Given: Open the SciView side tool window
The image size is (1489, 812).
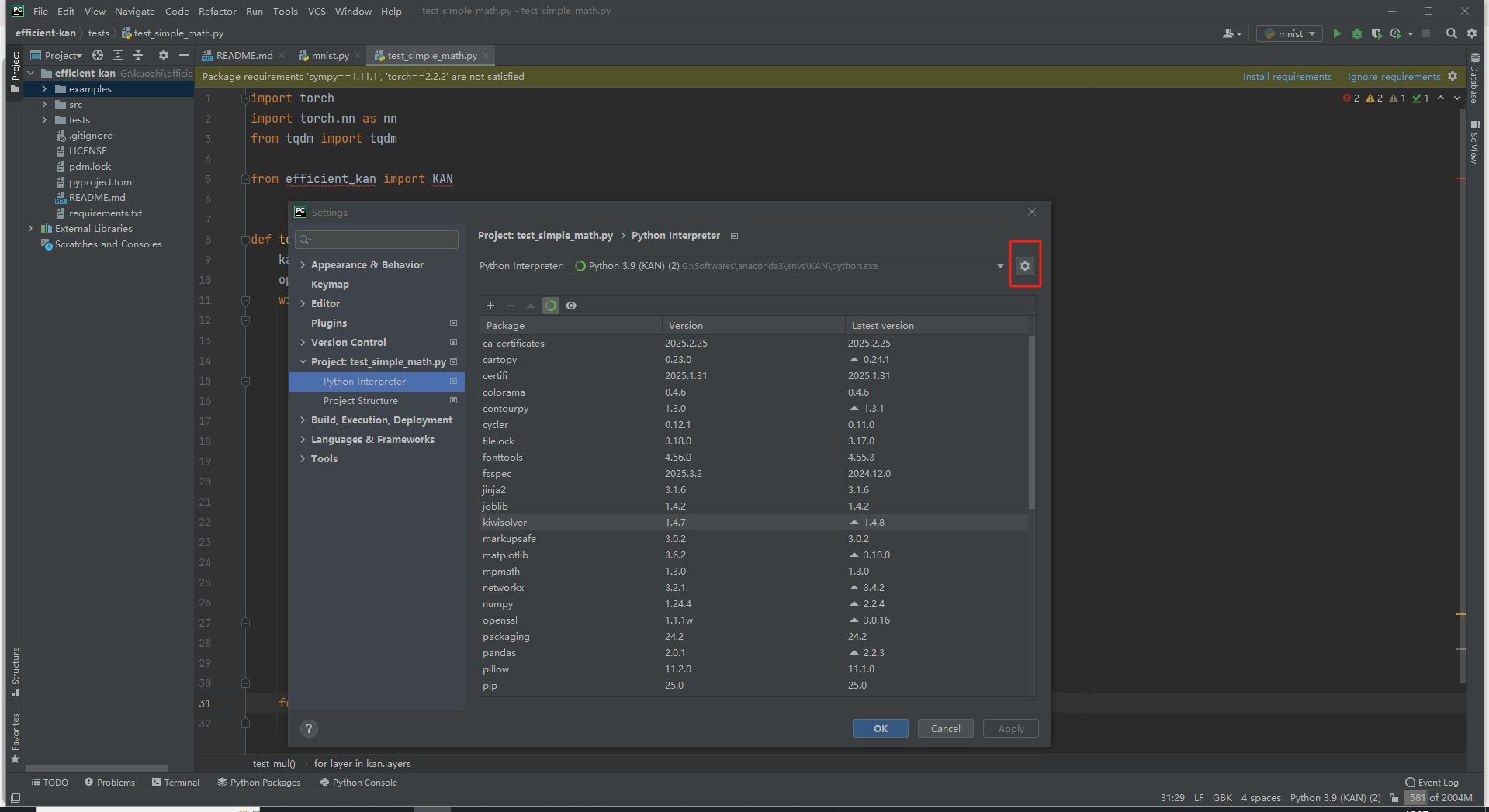Looking at the screenshot, I should pos(1474,142).
